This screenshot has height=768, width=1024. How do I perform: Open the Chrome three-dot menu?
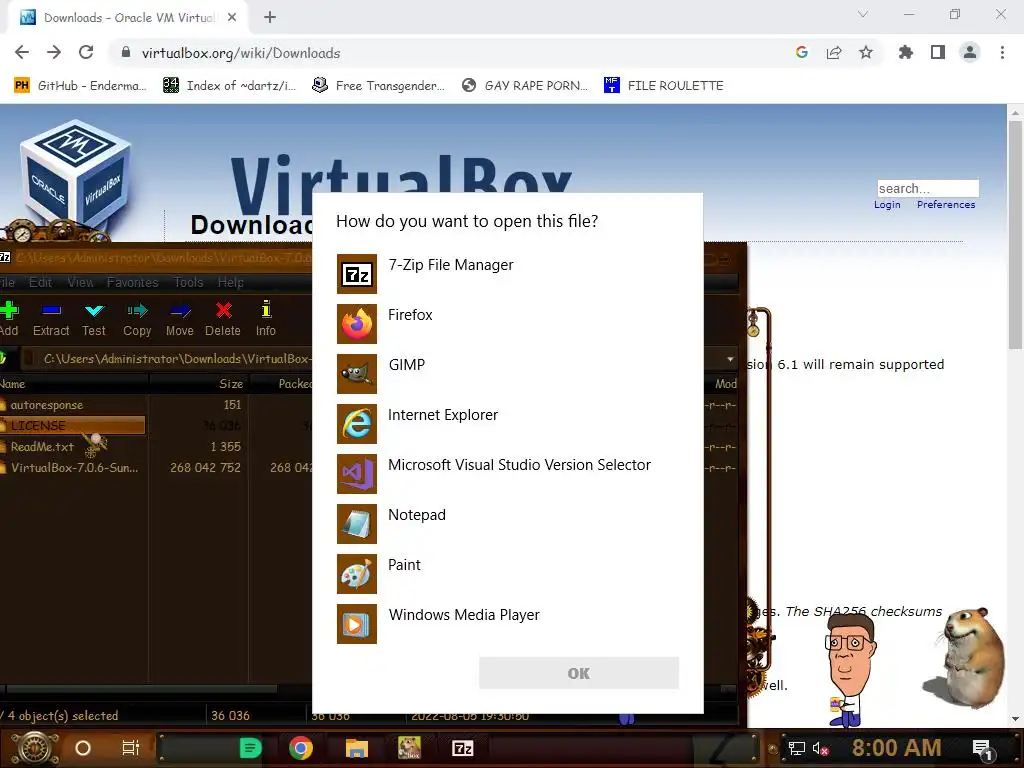click(x=1002, y=52)
